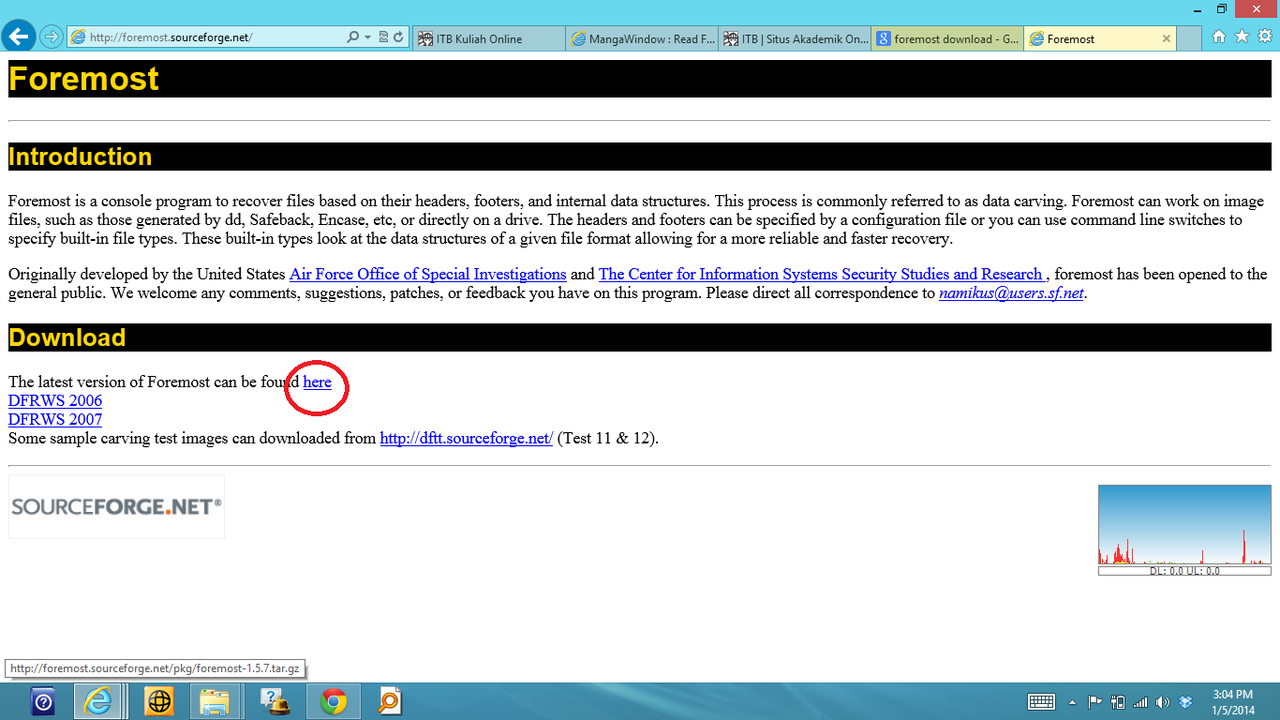Switch to the MangaWindow tab
The height and width of the screenshot is (720, 1280).
click(640, 39)
